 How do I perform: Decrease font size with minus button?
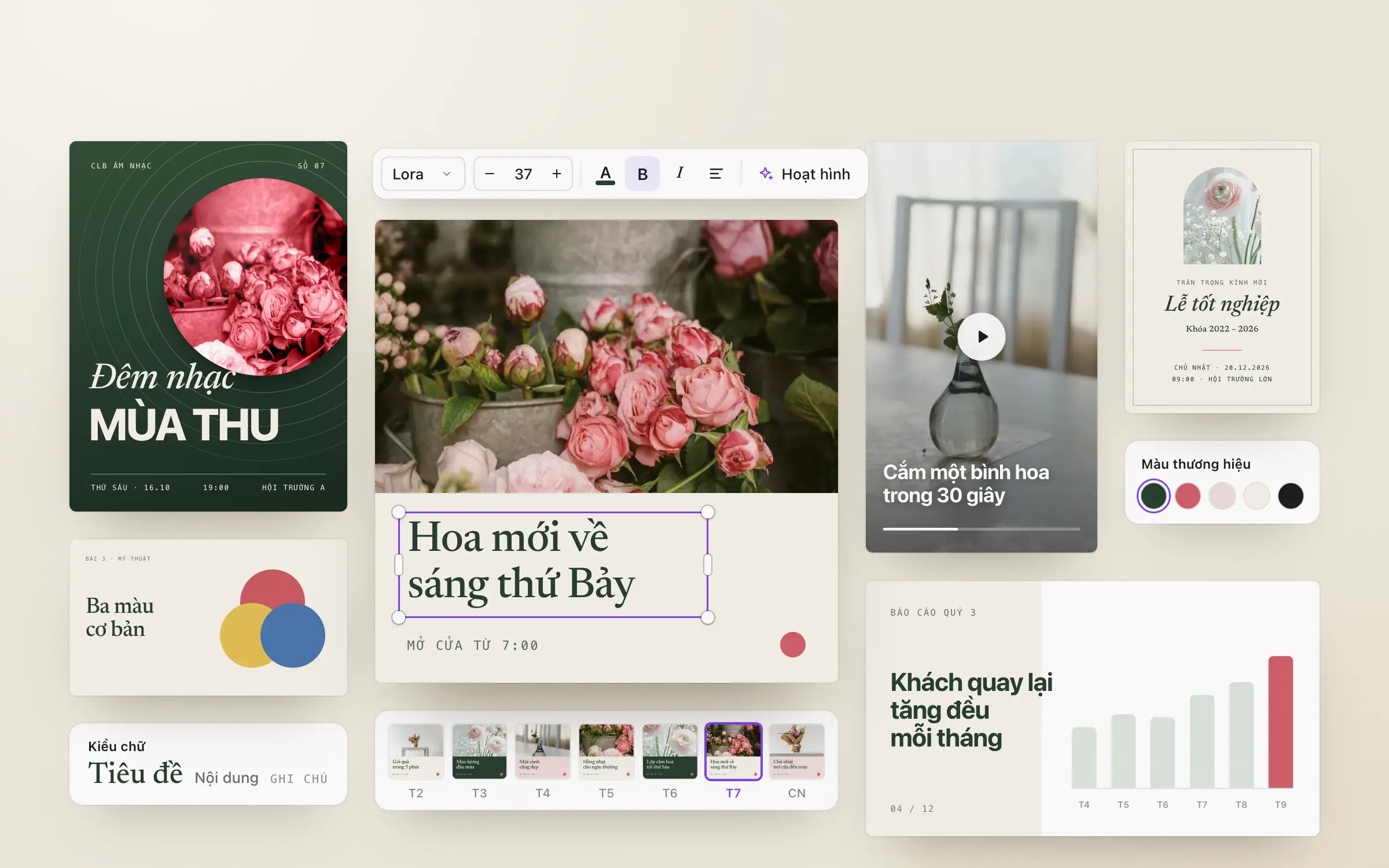[490, 174]
